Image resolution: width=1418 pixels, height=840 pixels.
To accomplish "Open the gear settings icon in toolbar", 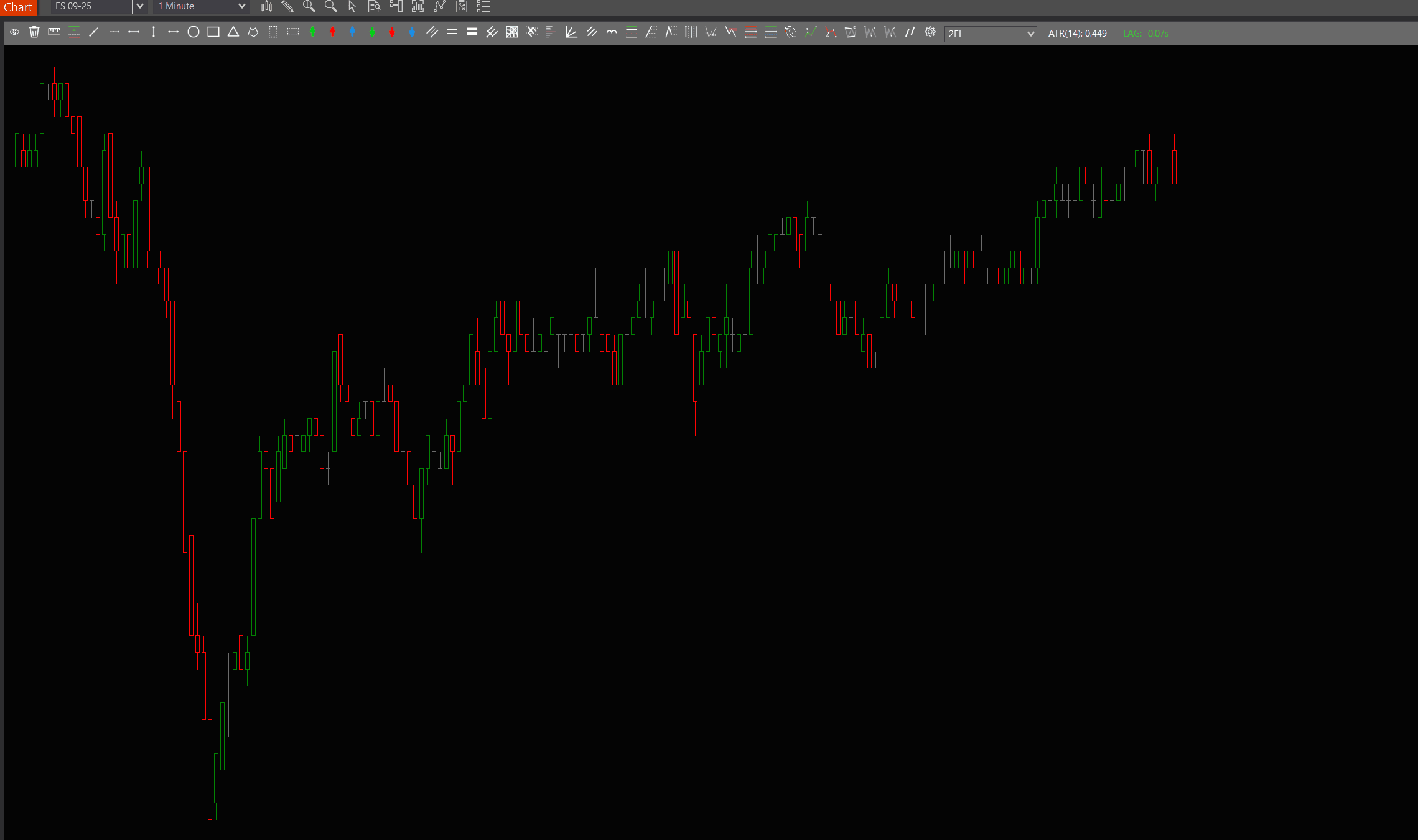I will (x=930, y=32).
